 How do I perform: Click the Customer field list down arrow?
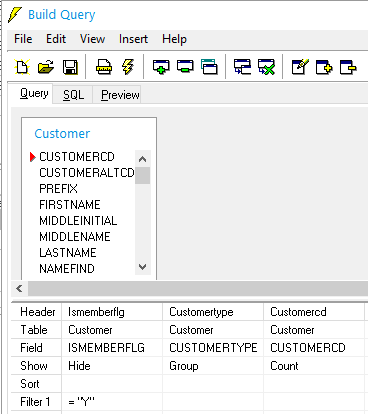click(x=142, y=267)
